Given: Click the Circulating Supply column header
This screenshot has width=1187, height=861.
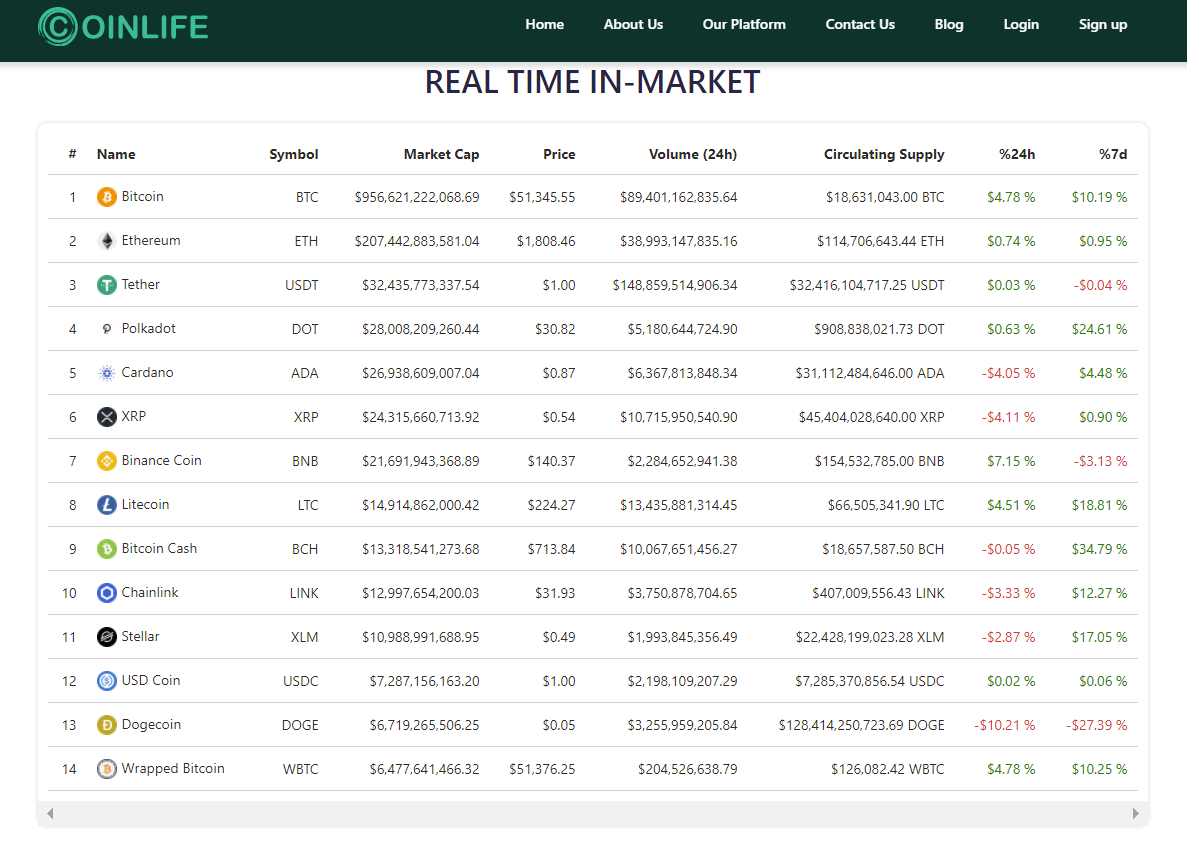Looking at the screenshot, I should tap(884, 154).
